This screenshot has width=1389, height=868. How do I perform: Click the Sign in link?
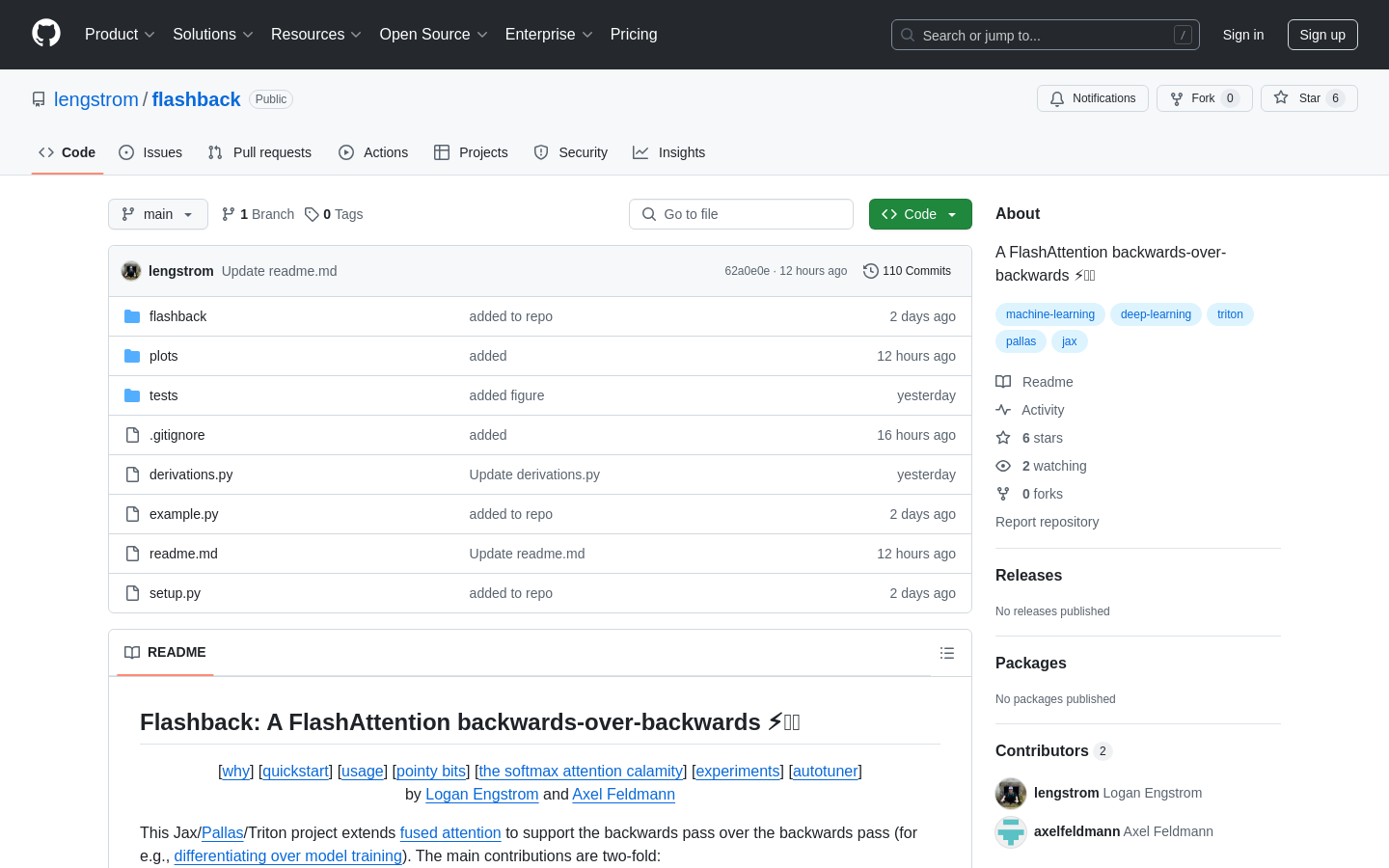[1243, 35]
